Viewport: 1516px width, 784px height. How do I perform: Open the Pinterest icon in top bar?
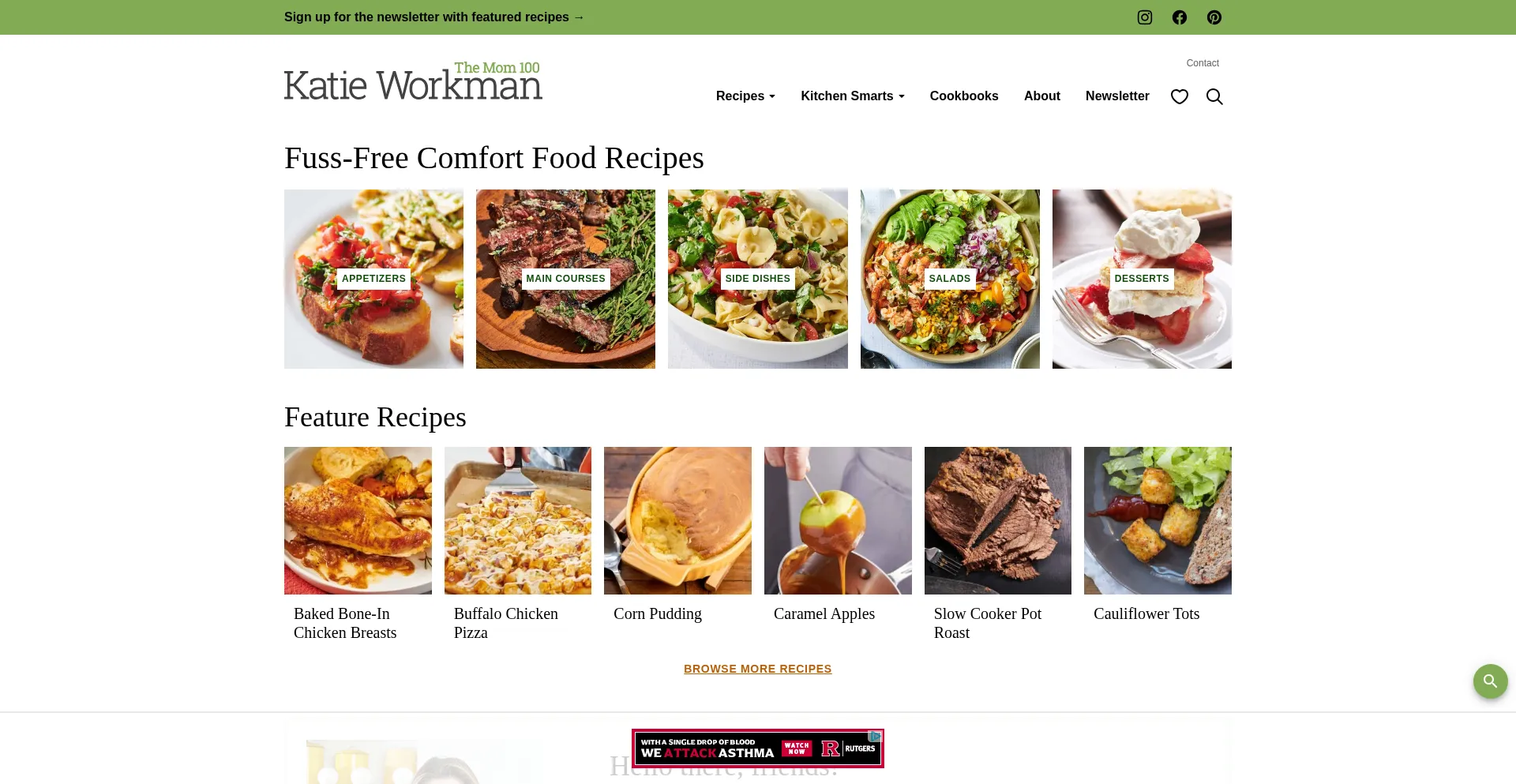tap(1214, 17)
